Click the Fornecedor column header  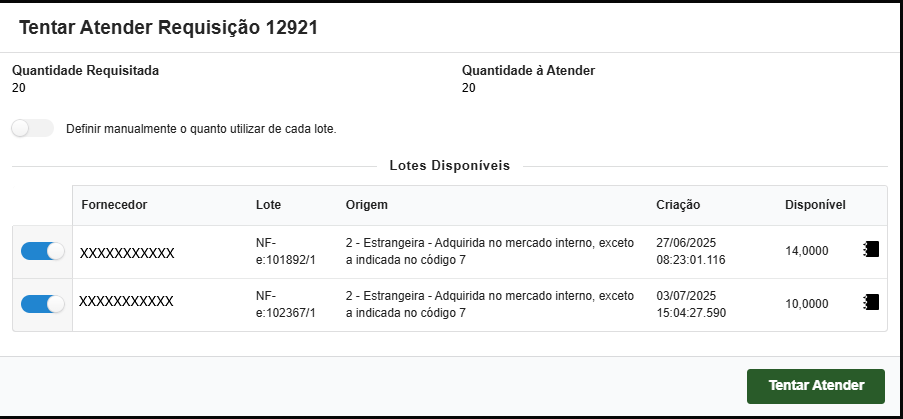(114, 205)
